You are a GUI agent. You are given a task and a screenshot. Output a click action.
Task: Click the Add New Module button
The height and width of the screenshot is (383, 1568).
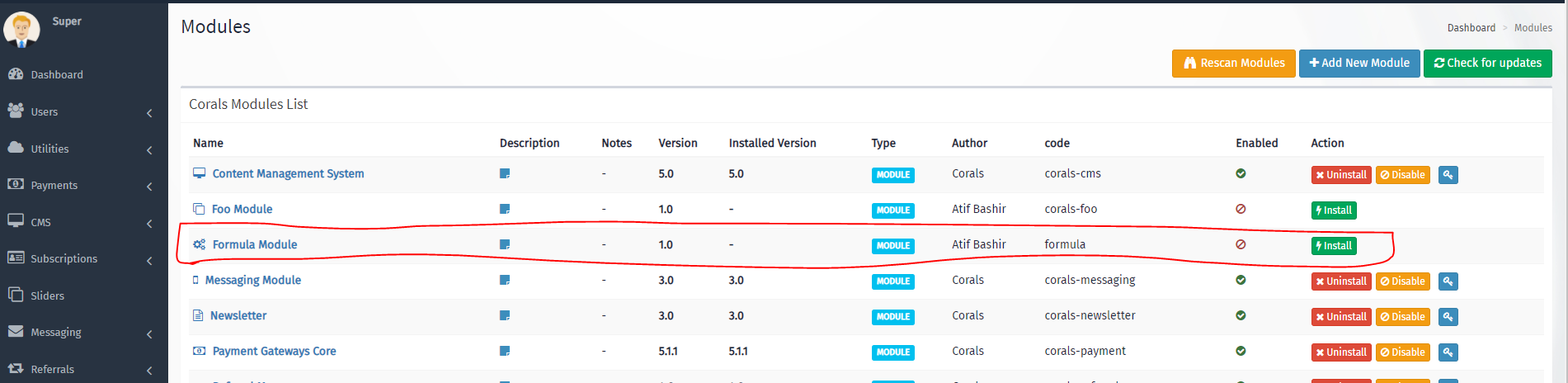point(1358,64)
